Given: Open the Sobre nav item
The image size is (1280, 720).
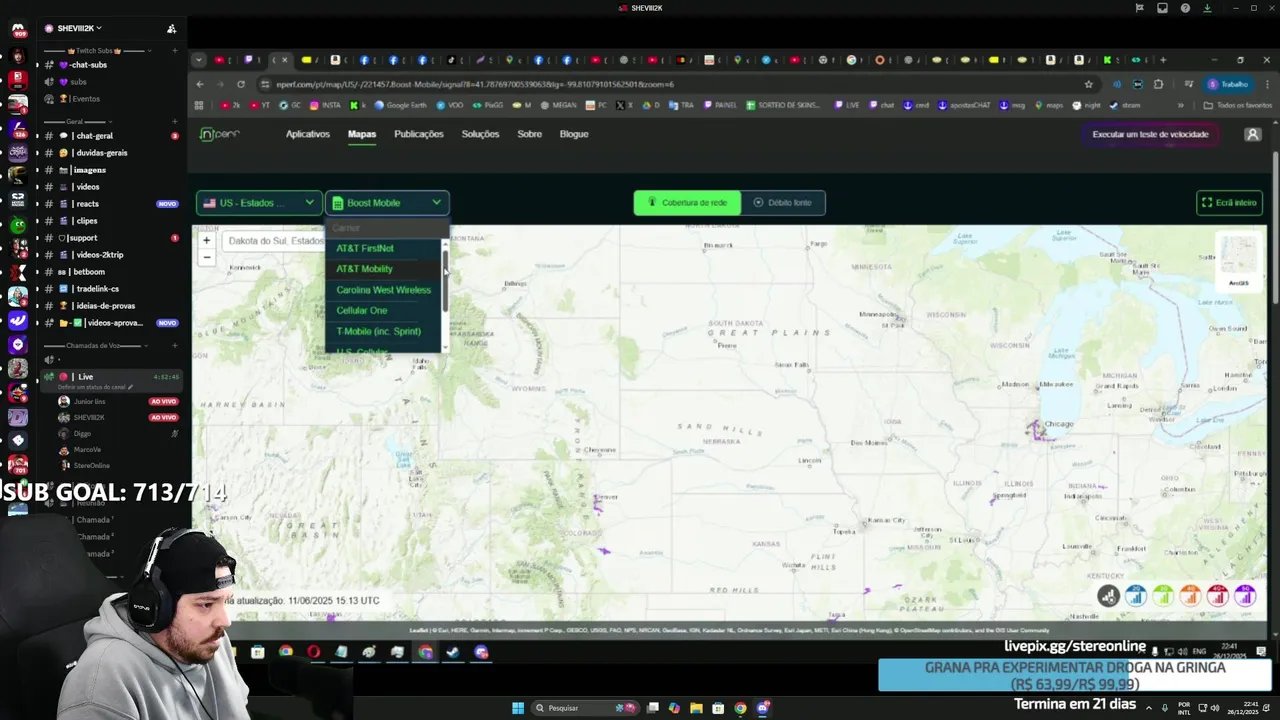Looking at the screenshot, I should (529, 134).
